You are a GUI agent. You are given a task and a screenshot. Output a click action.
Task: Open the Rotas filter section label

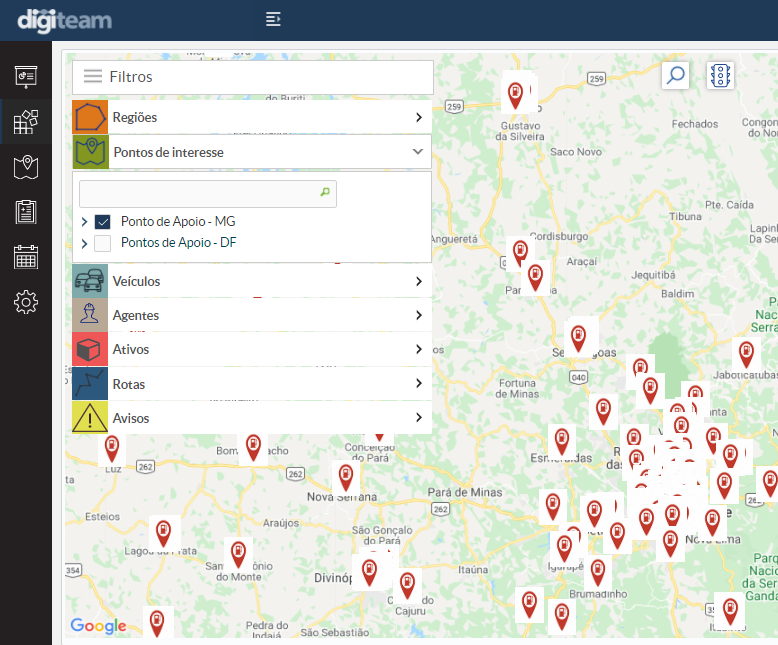(x=129, y=384)
